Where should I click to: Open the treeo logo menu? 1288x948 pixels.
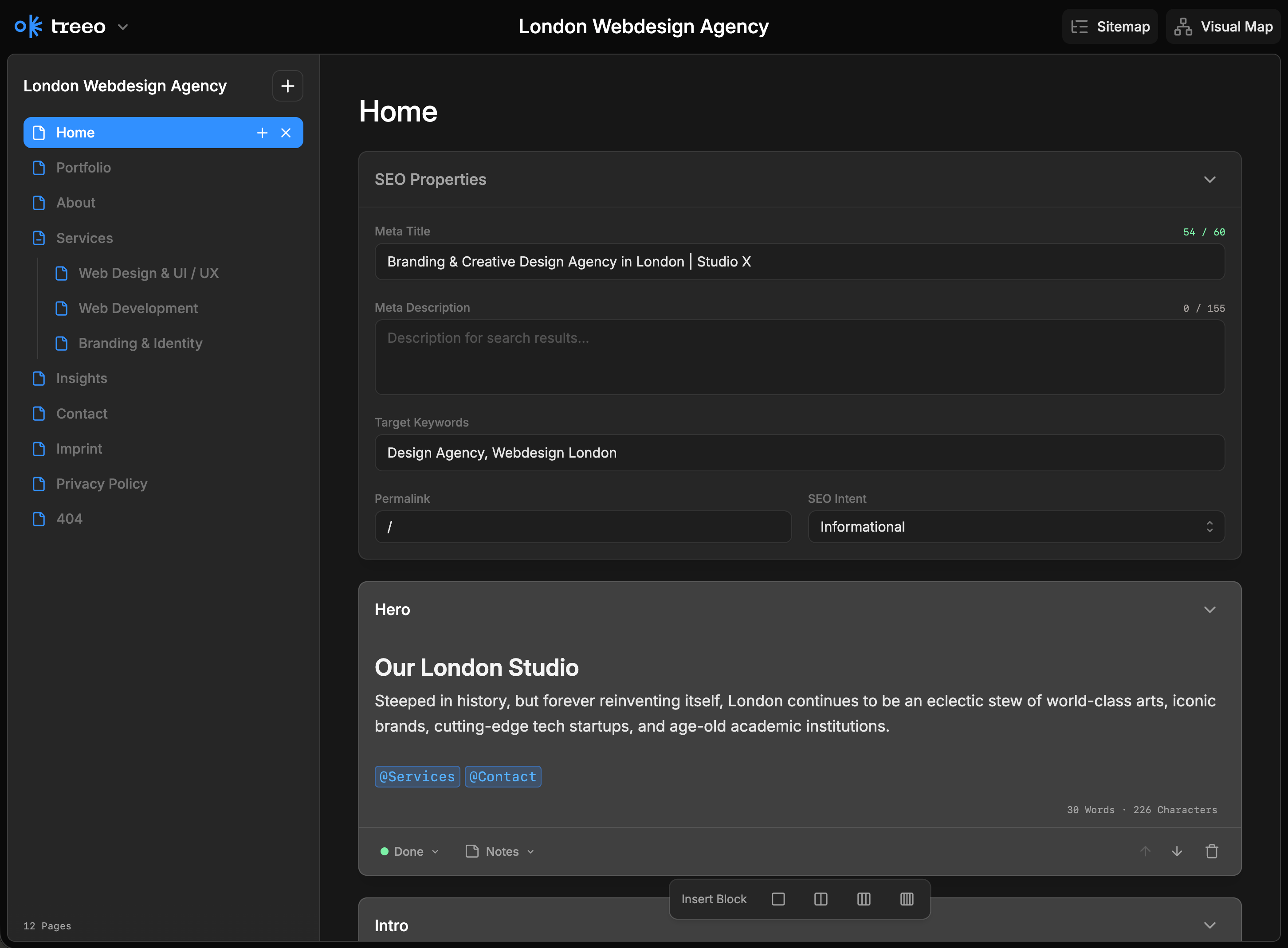[x=122, y=27]
